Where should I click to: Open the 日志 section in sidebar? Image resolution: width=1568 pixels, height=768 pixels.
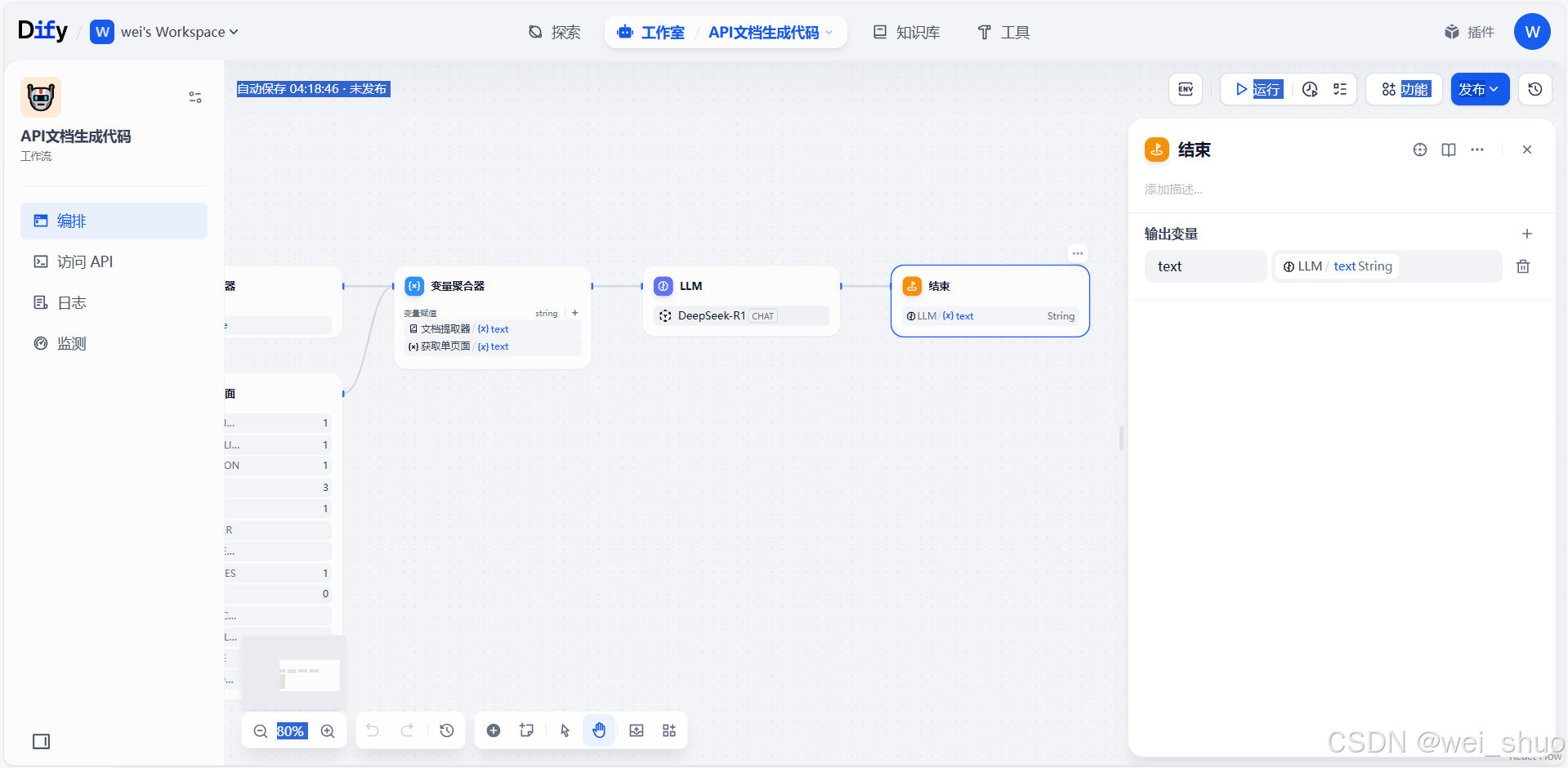click(71, 302)
